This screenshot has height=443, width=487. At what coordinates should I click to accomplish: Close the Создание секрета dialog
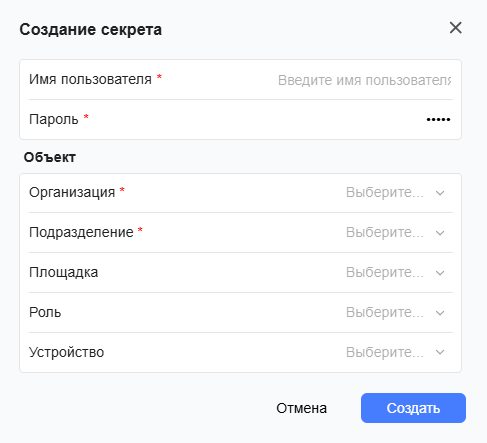click(455, 28)
